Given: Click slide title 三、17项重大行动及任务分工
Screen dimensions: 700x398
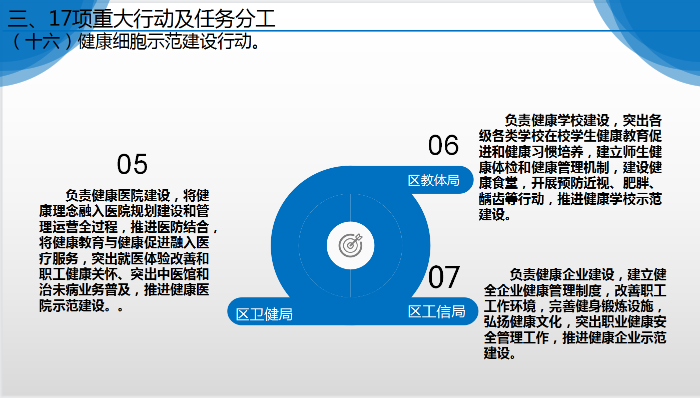Looking at the screenshot, I should (x=141, y=18).
